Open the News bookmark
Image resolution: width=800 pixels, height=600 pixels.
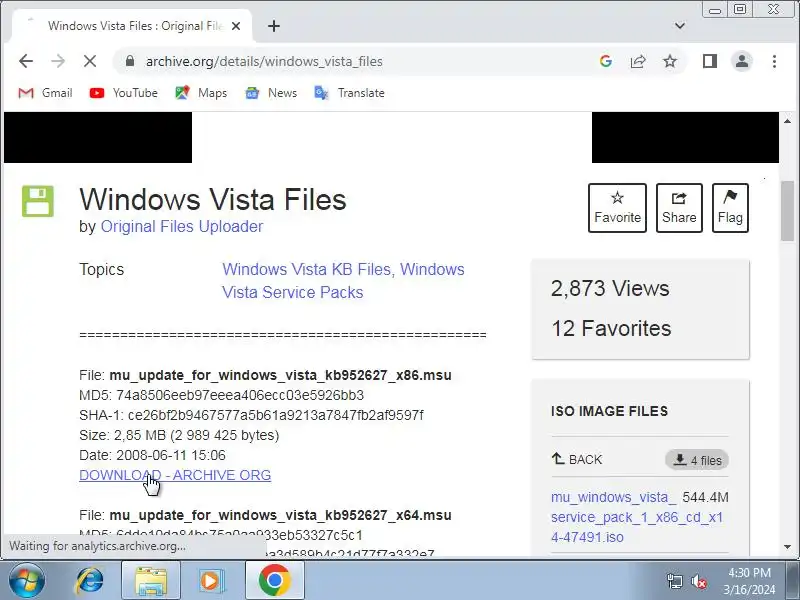pyautogui.click(x=271, y=93)
